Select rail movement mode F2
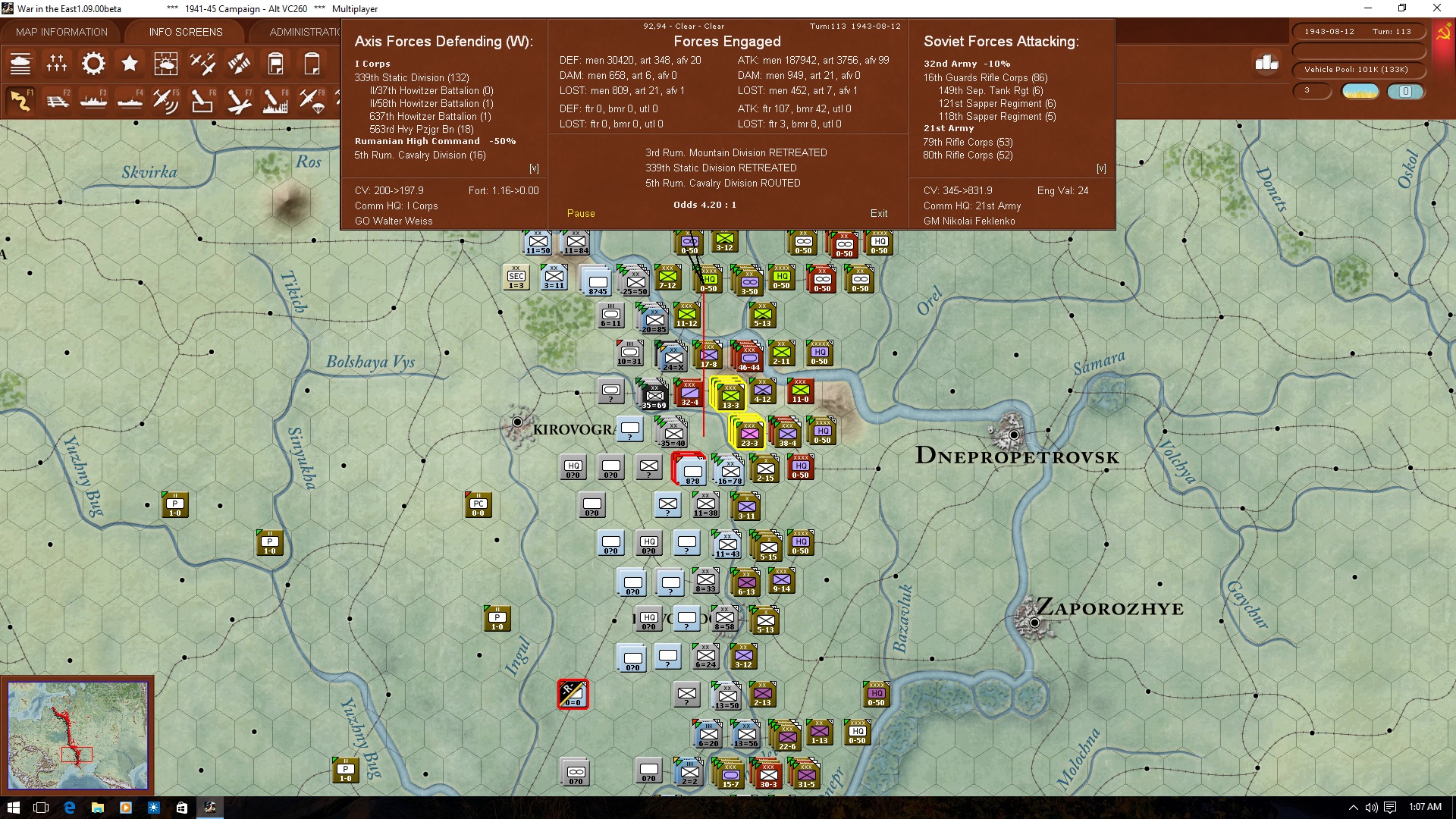 coord(57,100)
